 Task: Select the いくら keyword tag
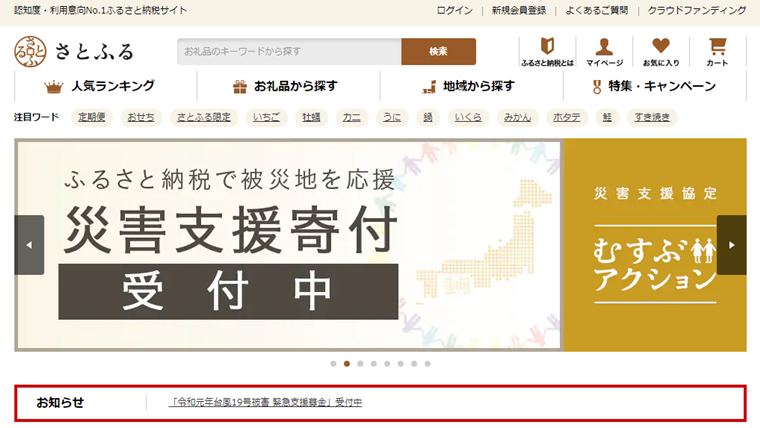(468, 117)
